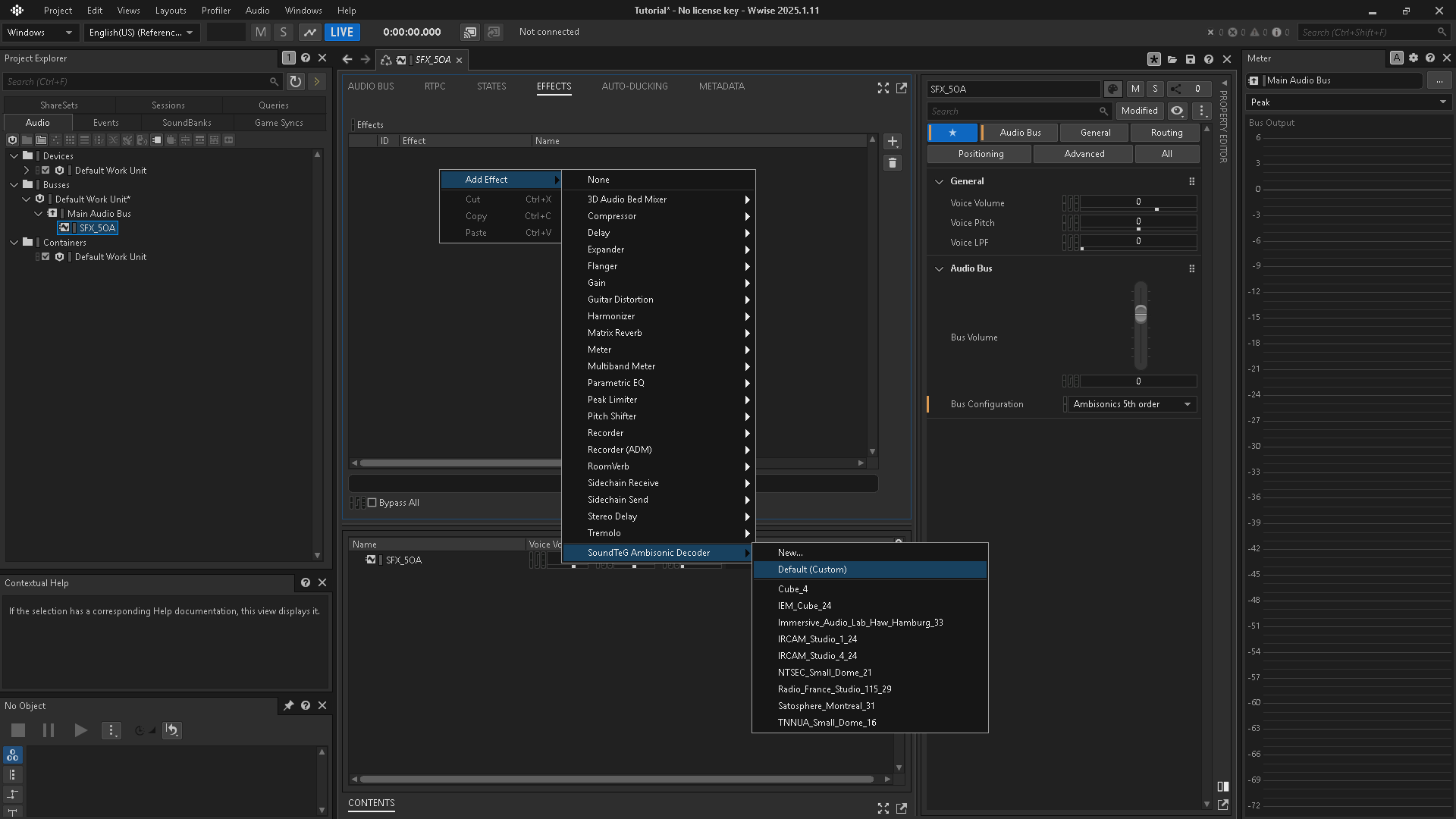Click the Project Explorer search field
The height and width of the screenshot is (819, 1456).
[x=143, y=81]
